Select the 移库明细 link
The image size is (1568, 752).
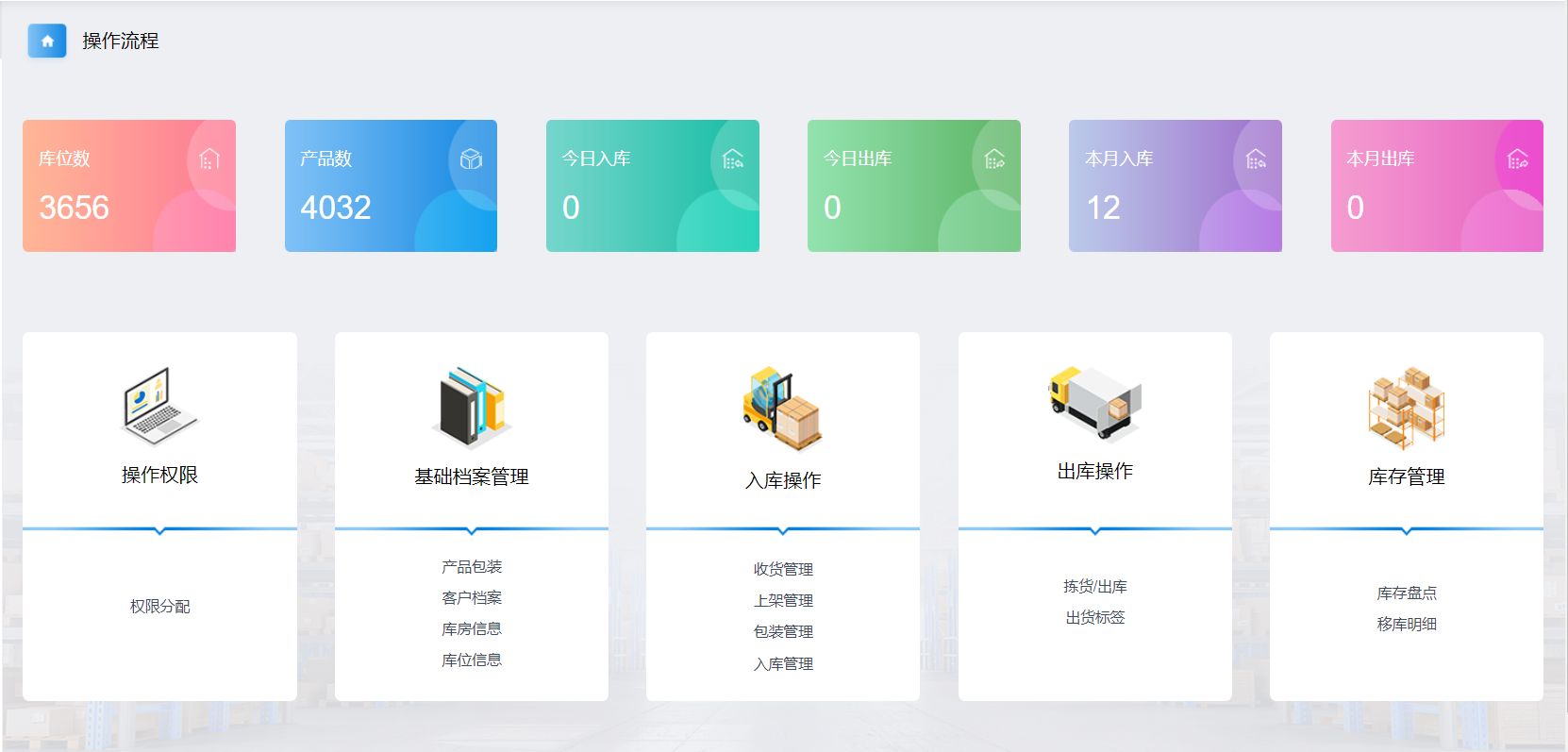tap(1406, 624)
